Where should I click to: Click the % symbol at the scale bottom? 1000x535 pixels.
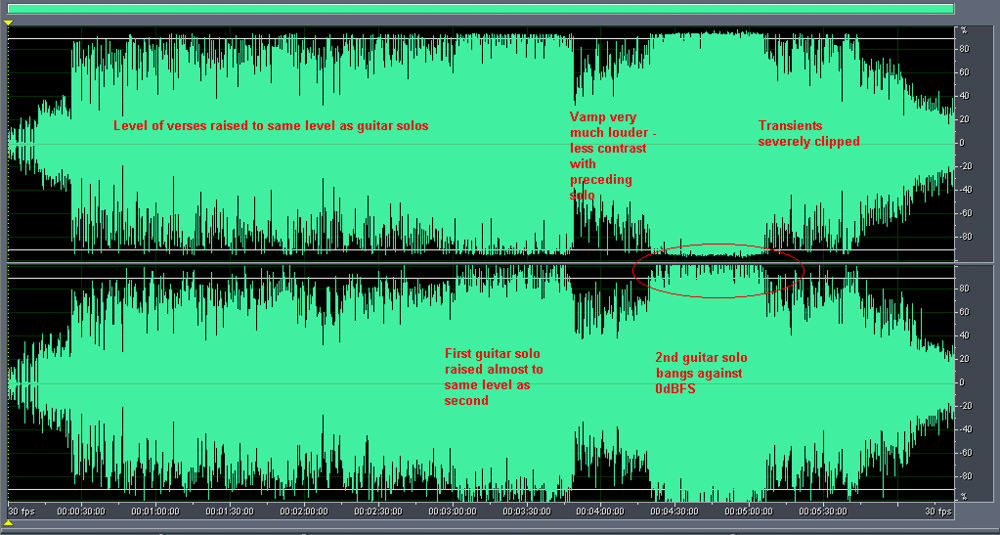pos(963,496)
